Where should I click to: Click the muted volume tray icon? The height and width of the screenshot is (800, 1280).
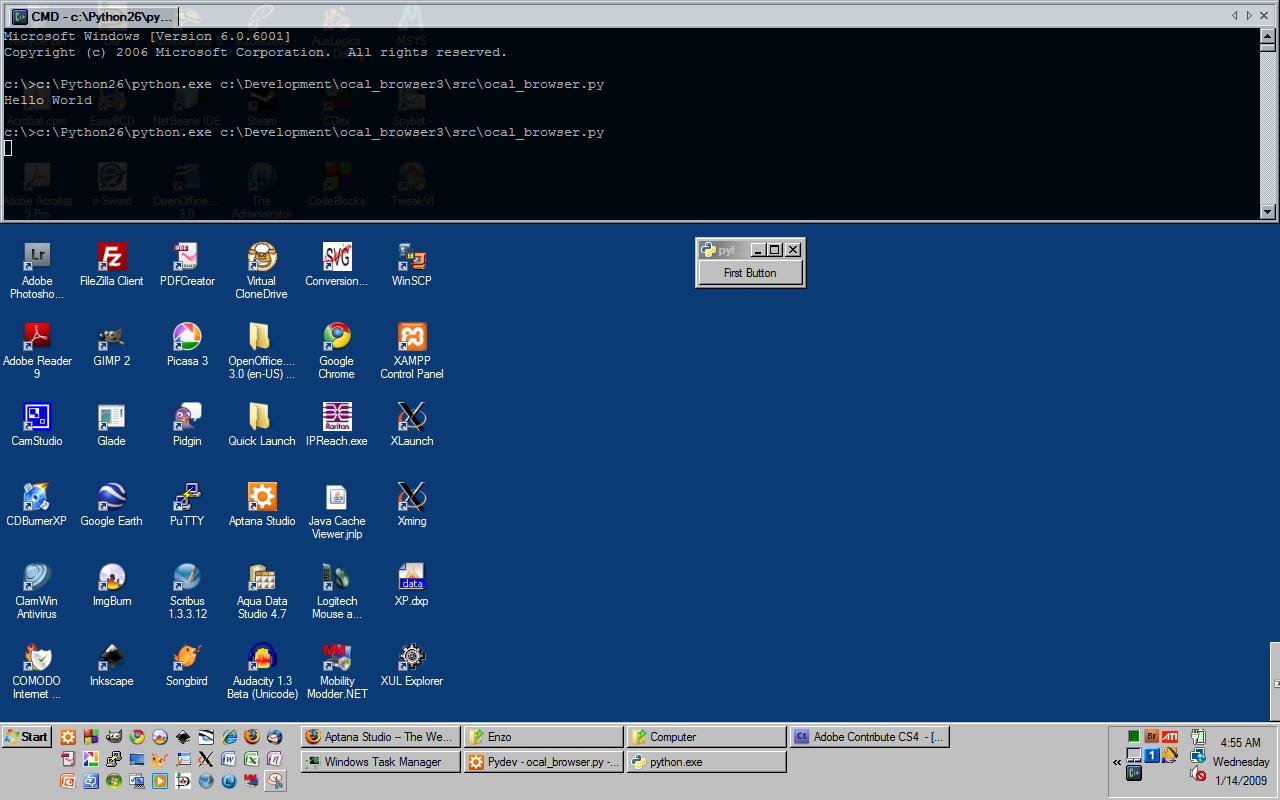pyautogui.click(x=1198, y=774)
